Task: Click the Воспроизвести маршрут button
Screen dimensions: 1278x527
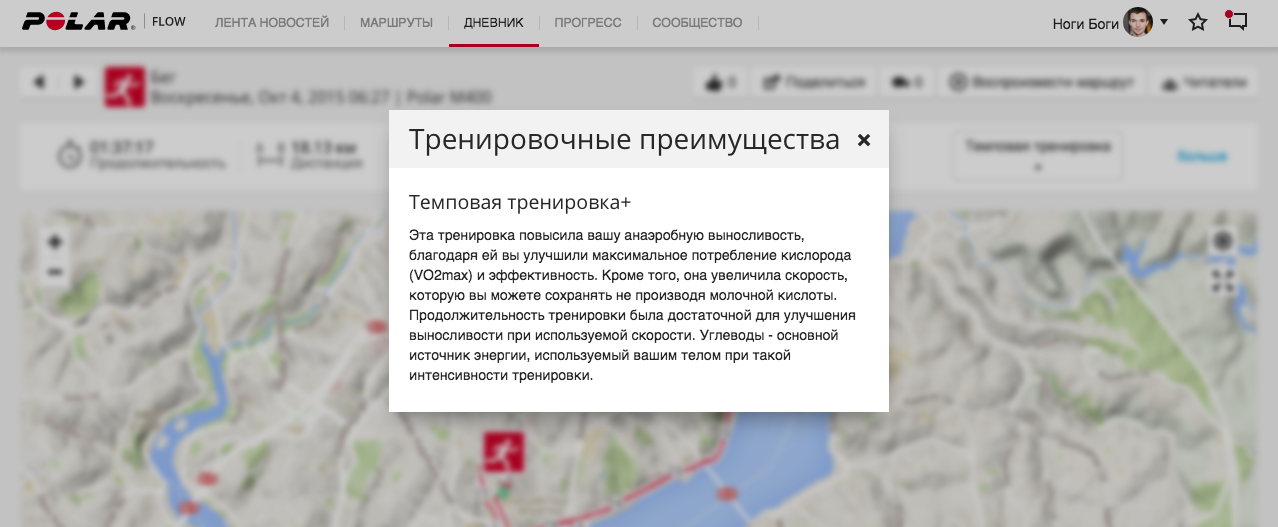Action: (1041, 82)
